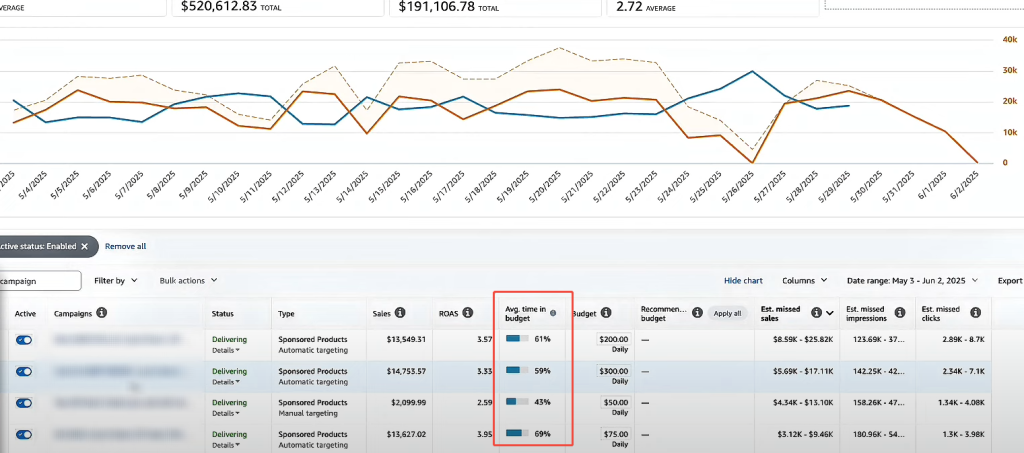Click the Budget column info icon

(607, 313)
